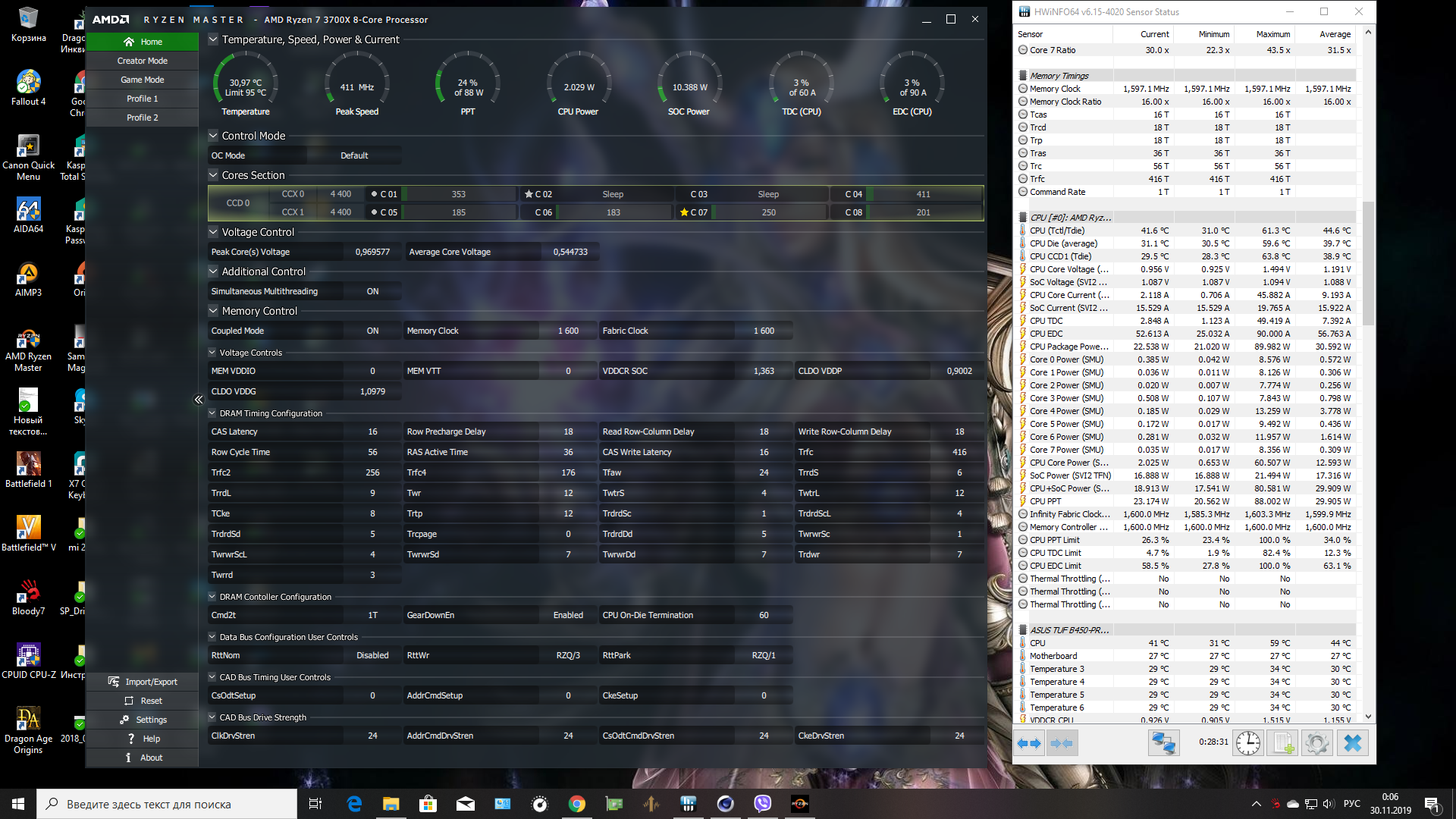This screenshot has width=1456, height=819.
Task: Click the Import/Export button
Action: [143, 682]
